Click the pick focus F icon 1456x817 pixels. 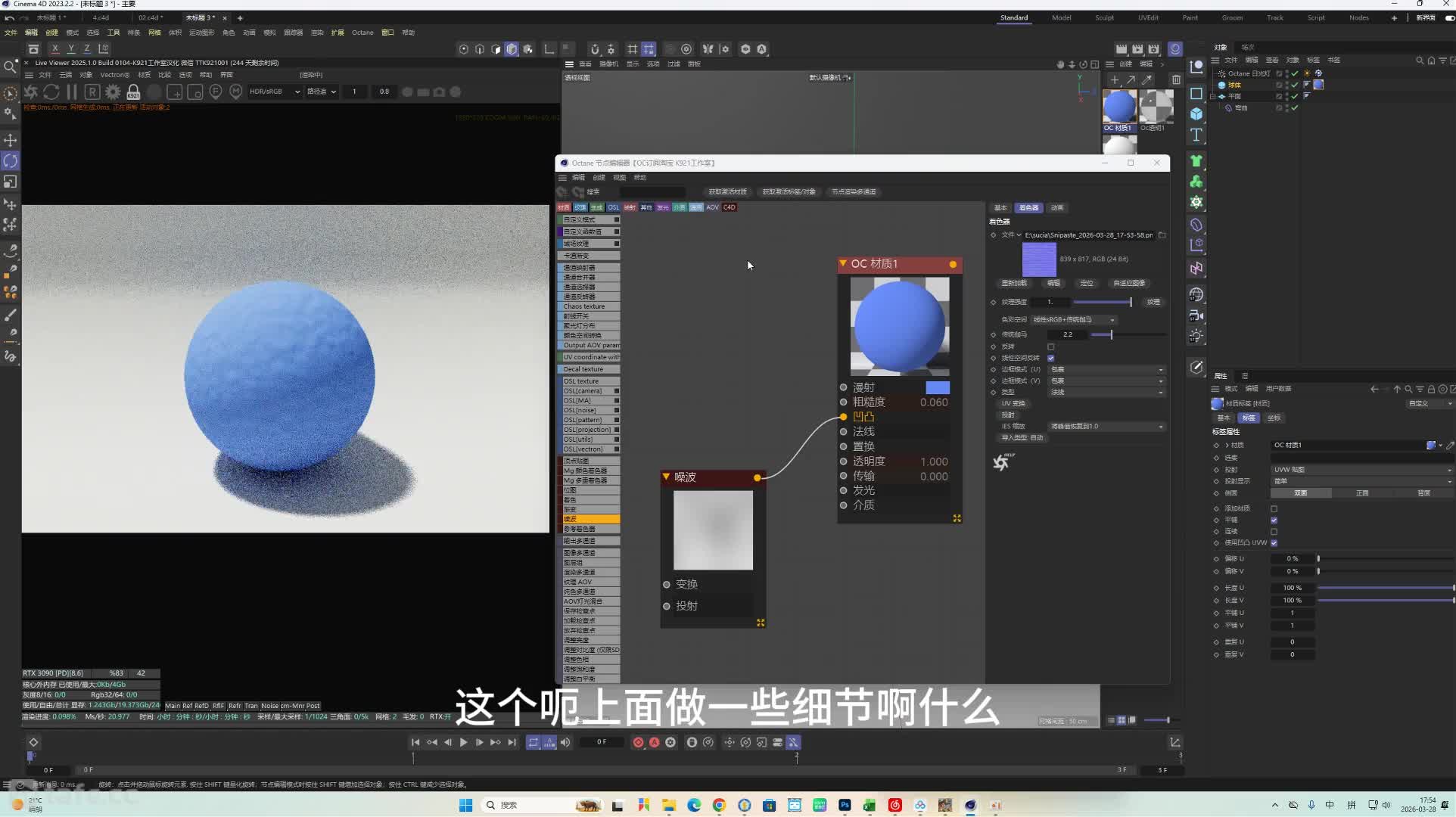(x=216, y=92)
